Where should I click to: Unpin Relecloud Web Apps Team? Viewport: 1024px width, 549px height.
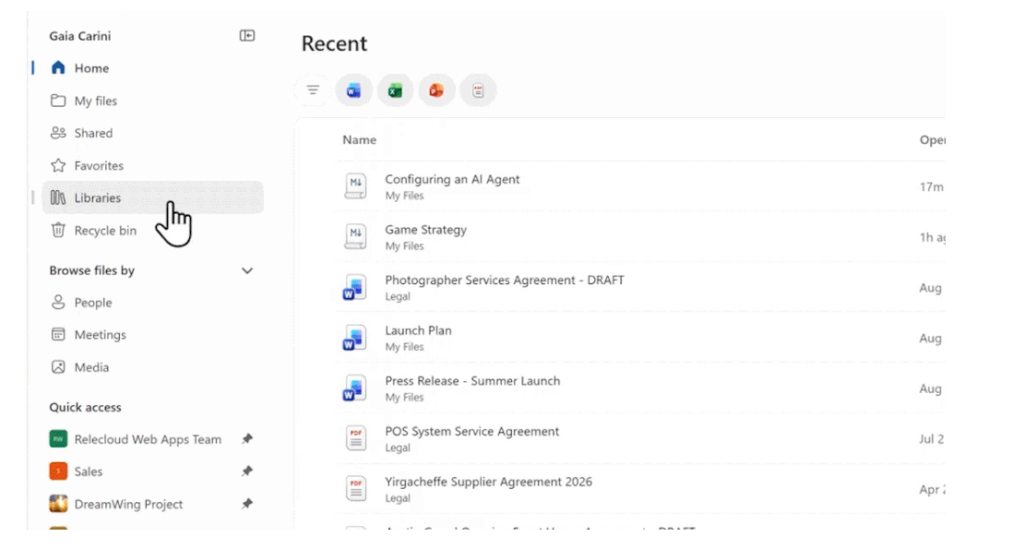(x=247, y=439)
